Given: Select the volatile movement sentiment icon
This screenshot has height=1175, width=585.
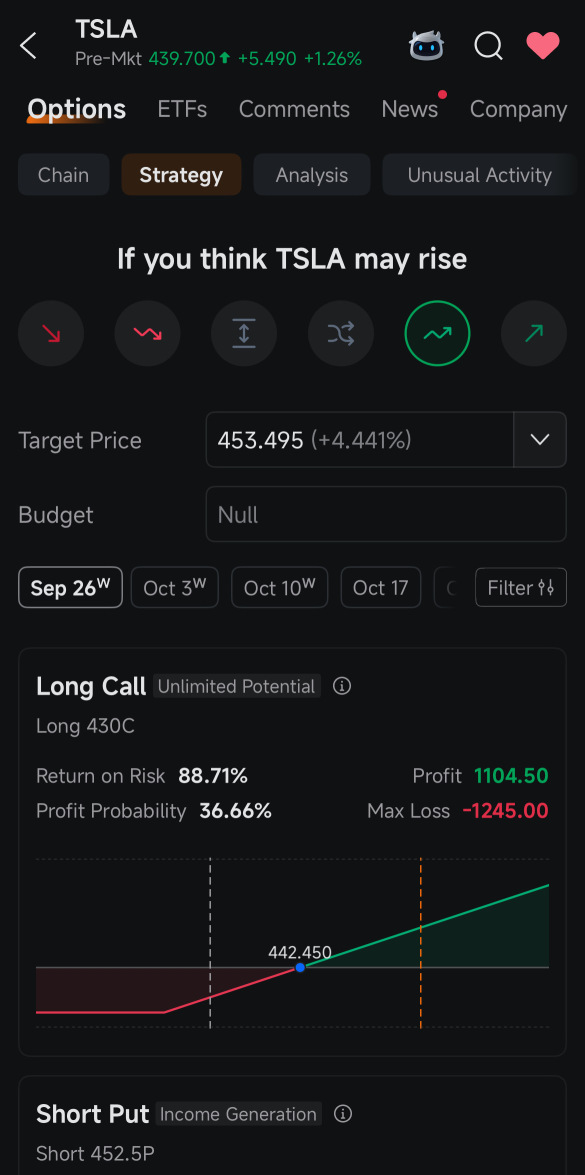Looking at the screenshot, I should point(244,333).
